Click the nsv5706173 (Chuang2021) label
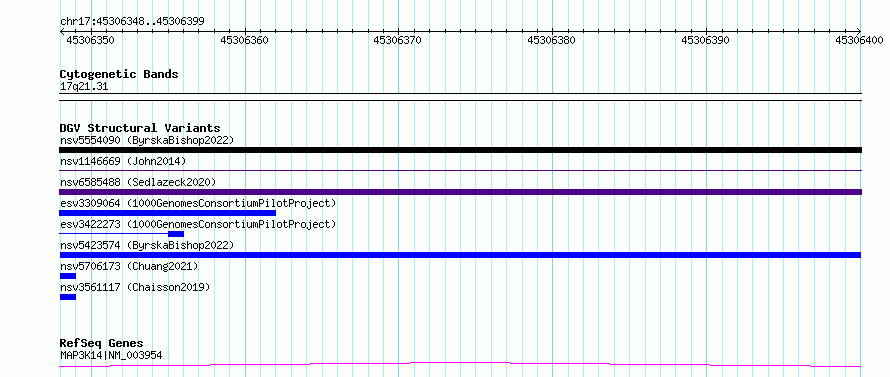The image size is (890, 377). coord(129,266)
